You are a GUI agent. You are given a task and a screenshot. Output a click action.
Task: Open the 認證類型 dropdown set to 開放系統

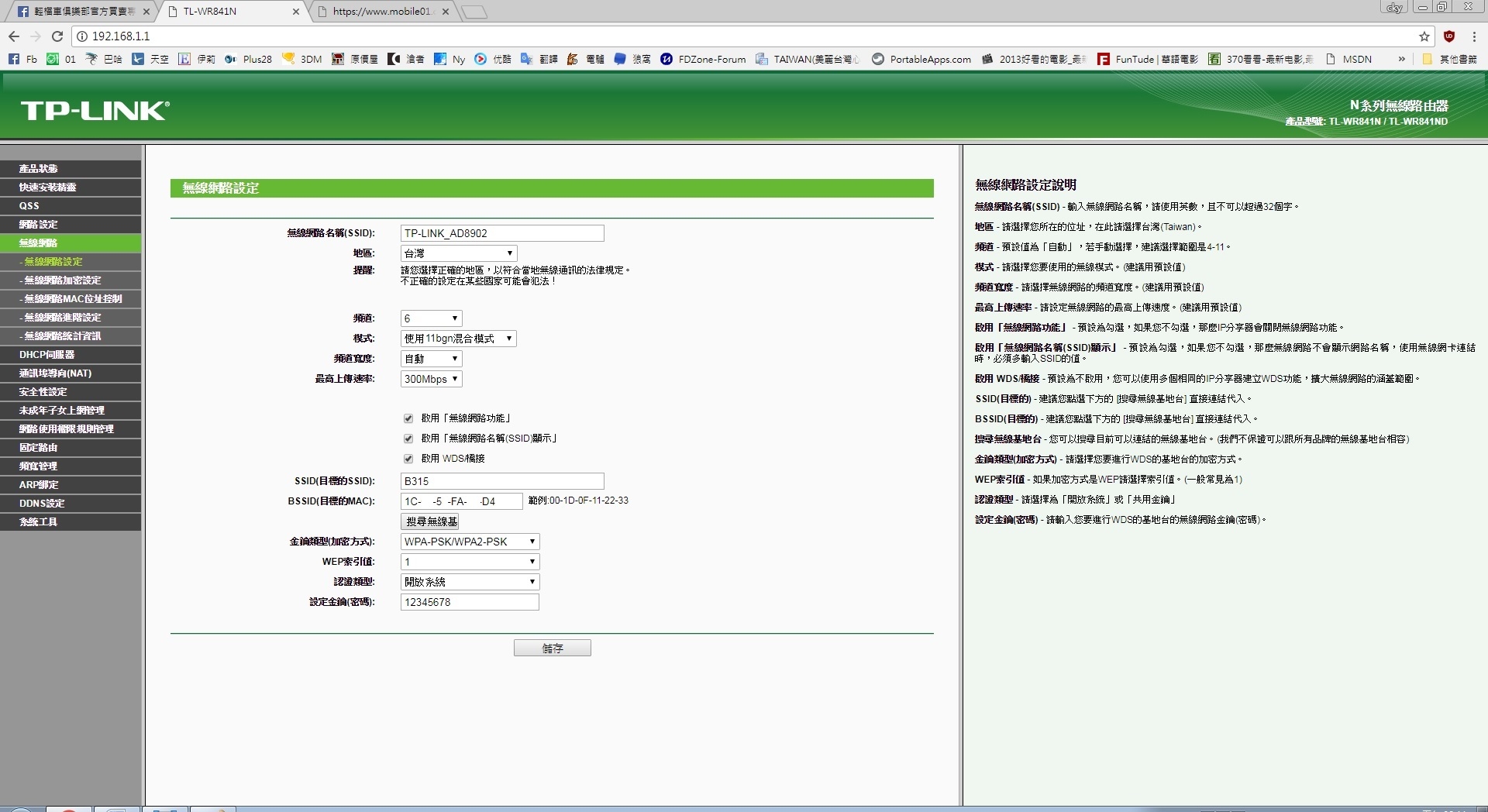[470, 582]
